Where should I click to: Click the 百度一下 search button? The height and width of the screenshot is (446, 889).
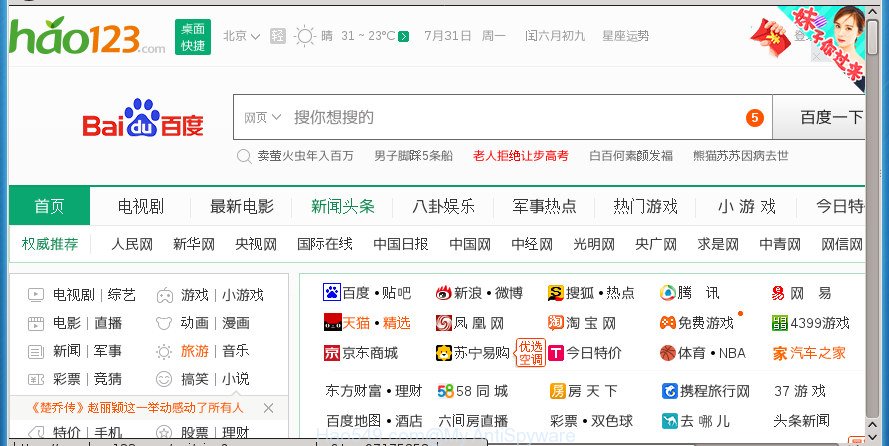point(819,117)
